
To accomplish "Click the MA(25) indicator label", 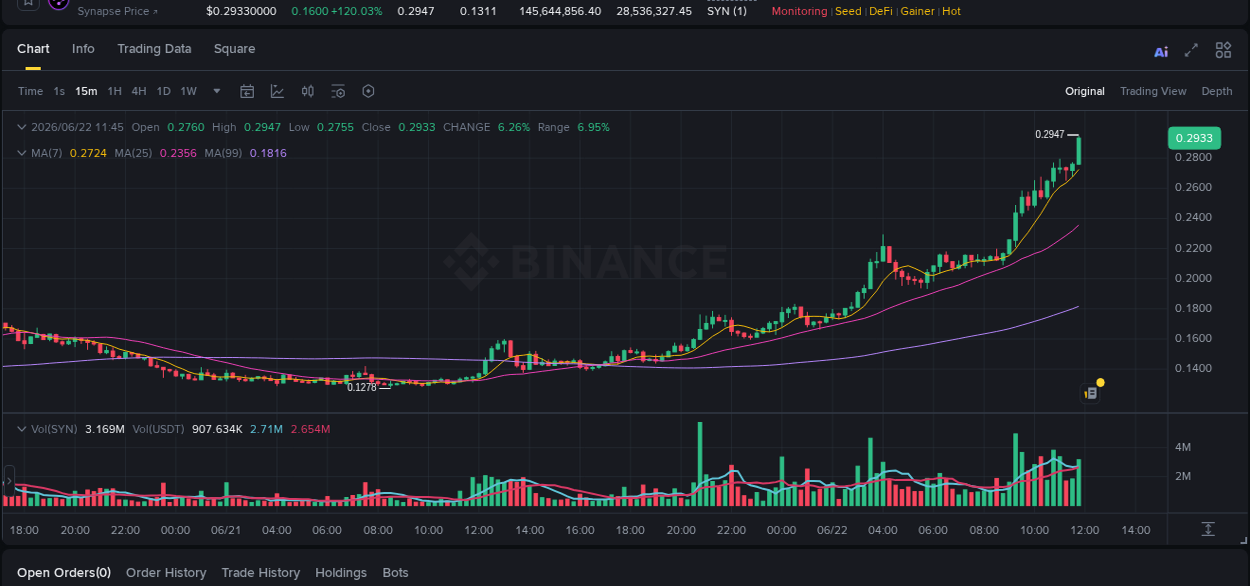I will click(133, 153).
